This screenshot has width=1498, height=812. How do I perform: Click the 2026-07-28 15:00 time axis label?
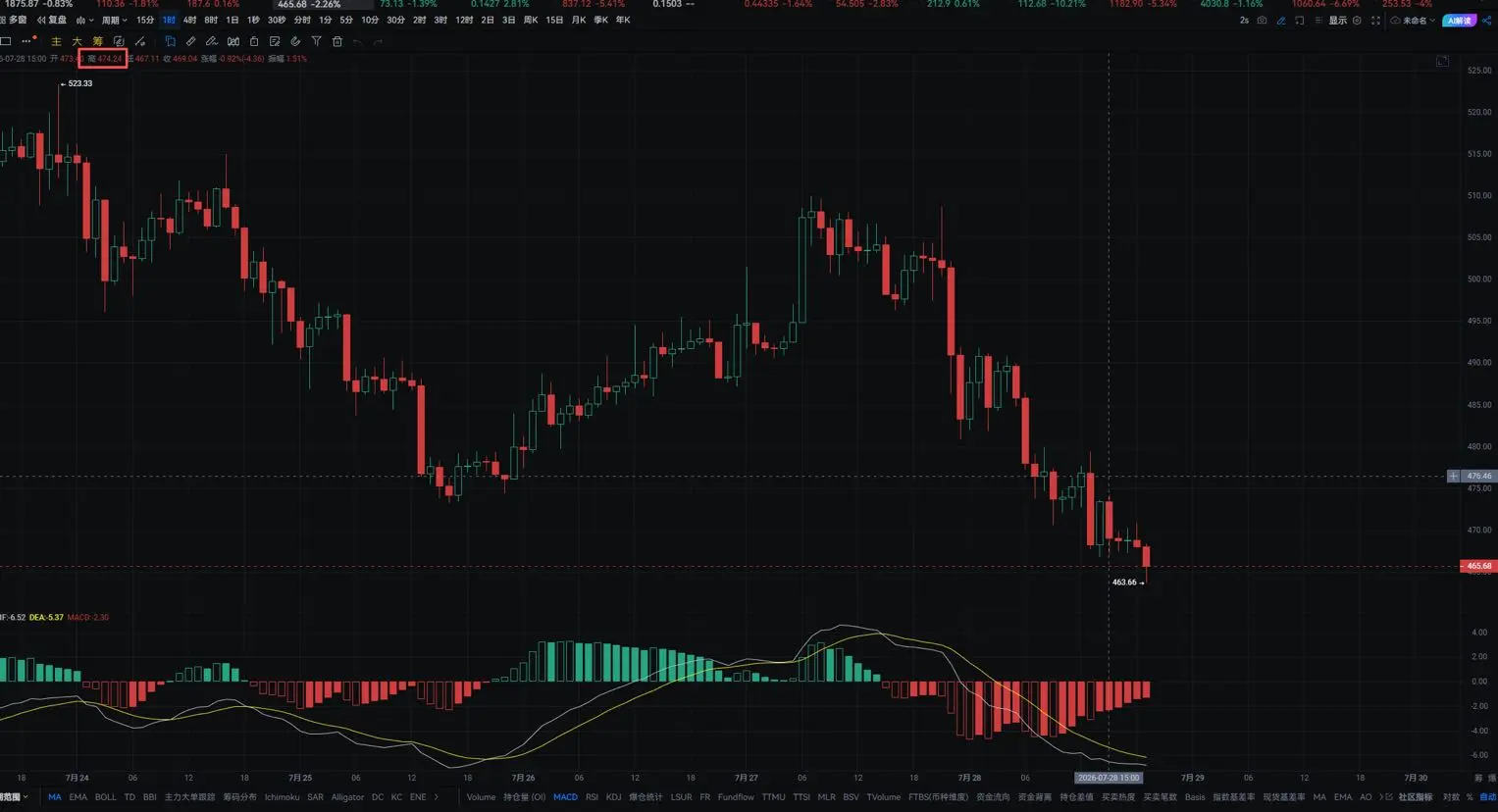click(x=1109, y=778)
